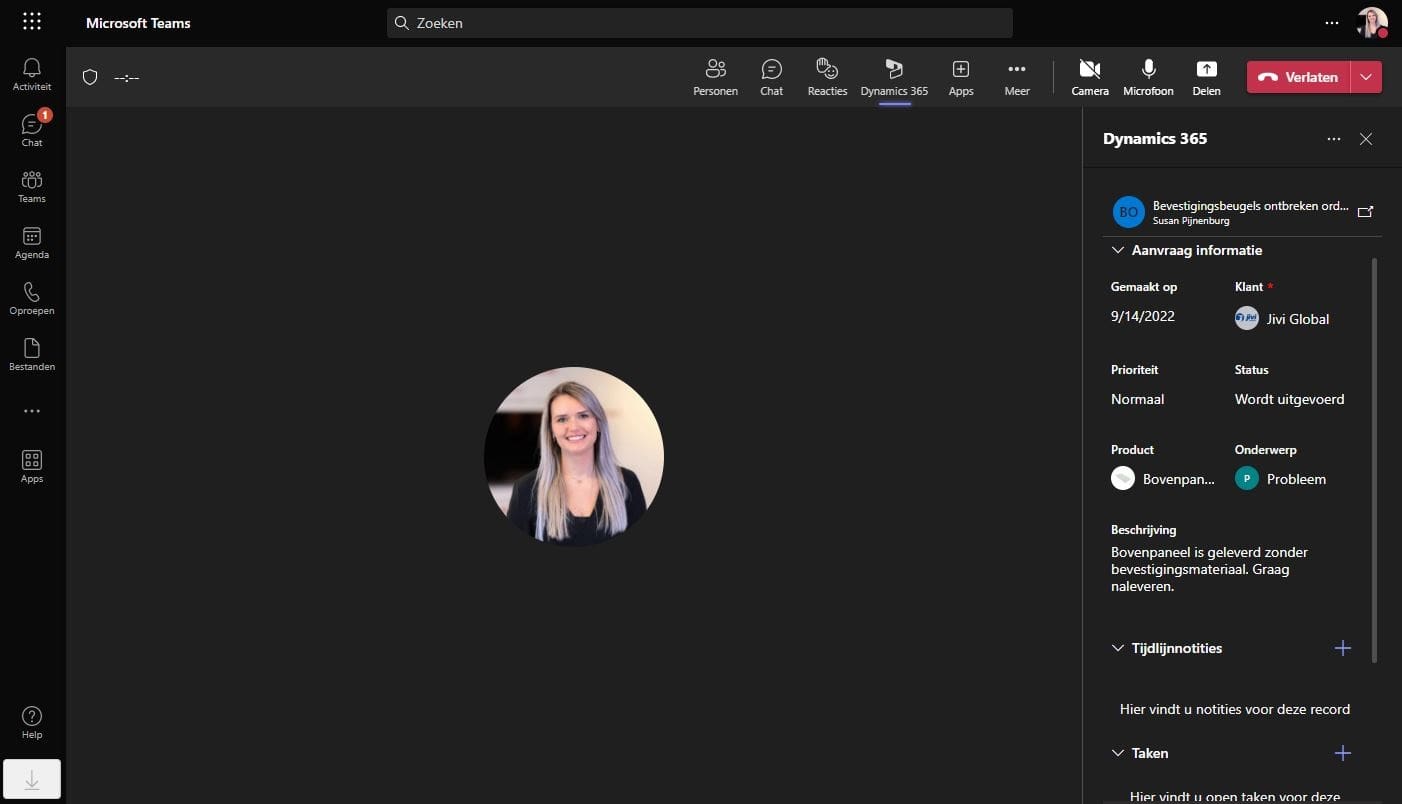
Task: Open settings ellipsis next to profile picture
Action: [1332, 22]
